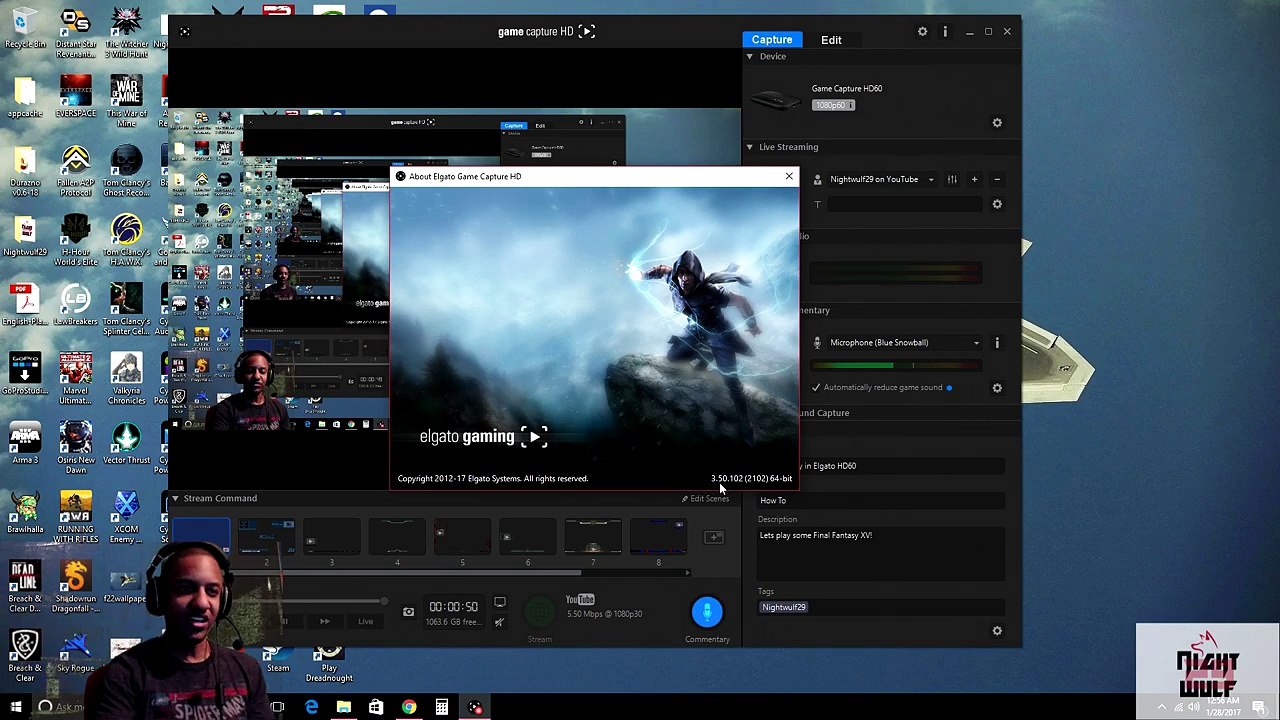The width and height of the screenshot is (1280, 720).
Task: Click the info icon in the title bar
Action: pos(945,32)
